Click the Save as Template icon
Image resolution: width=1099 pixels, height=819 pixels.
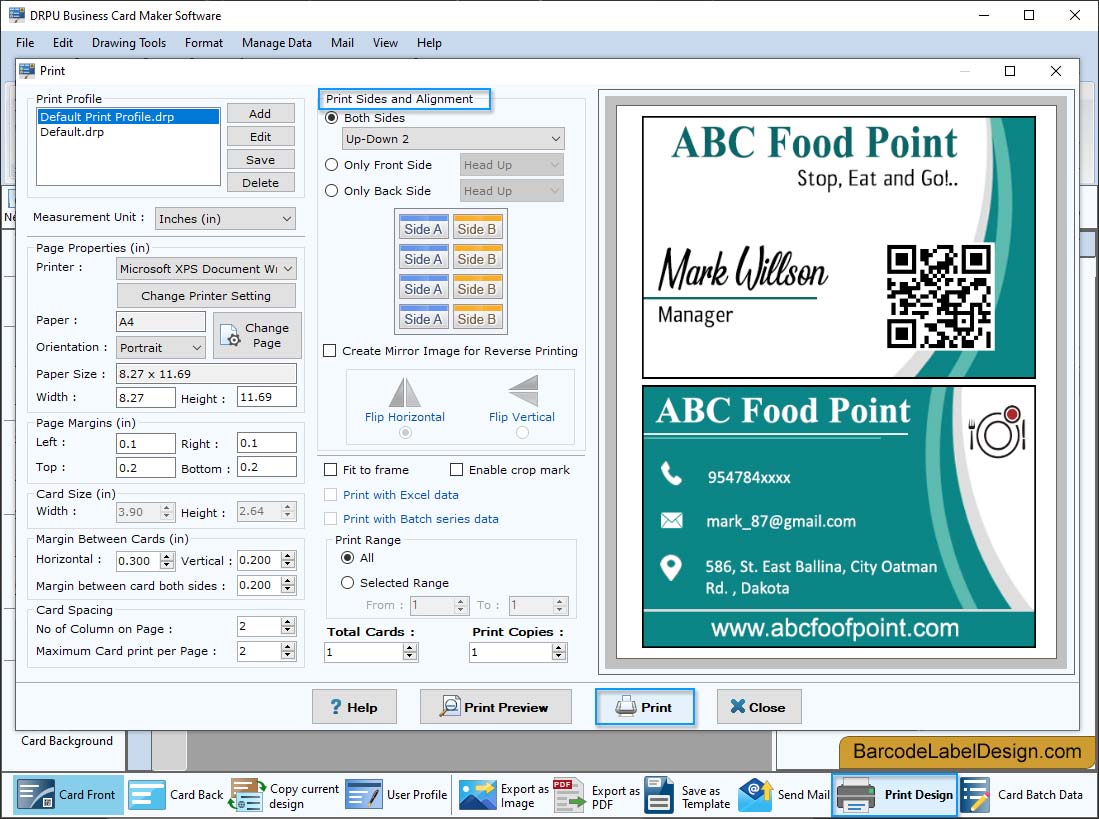click(x=659, y=794)
